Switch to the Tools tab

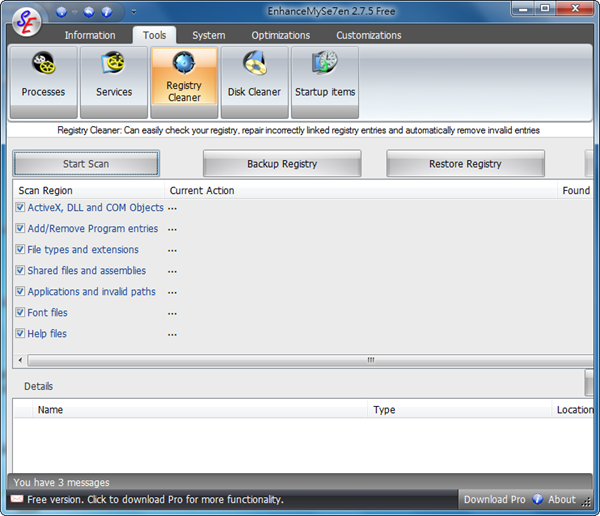(x=154, y=35)
